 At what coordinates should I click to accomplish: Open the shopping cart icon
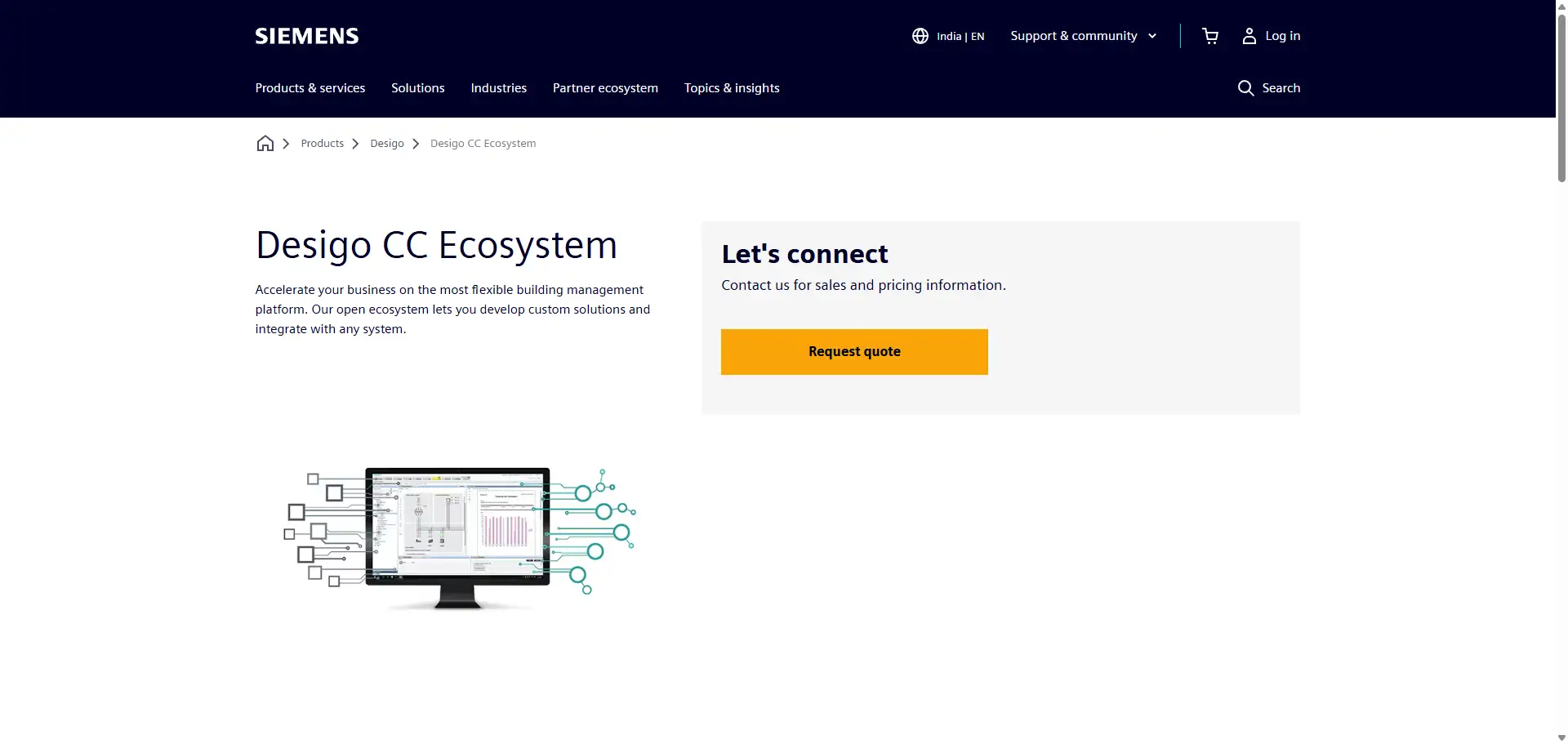pyautogui.click(x=1210, y=36)
